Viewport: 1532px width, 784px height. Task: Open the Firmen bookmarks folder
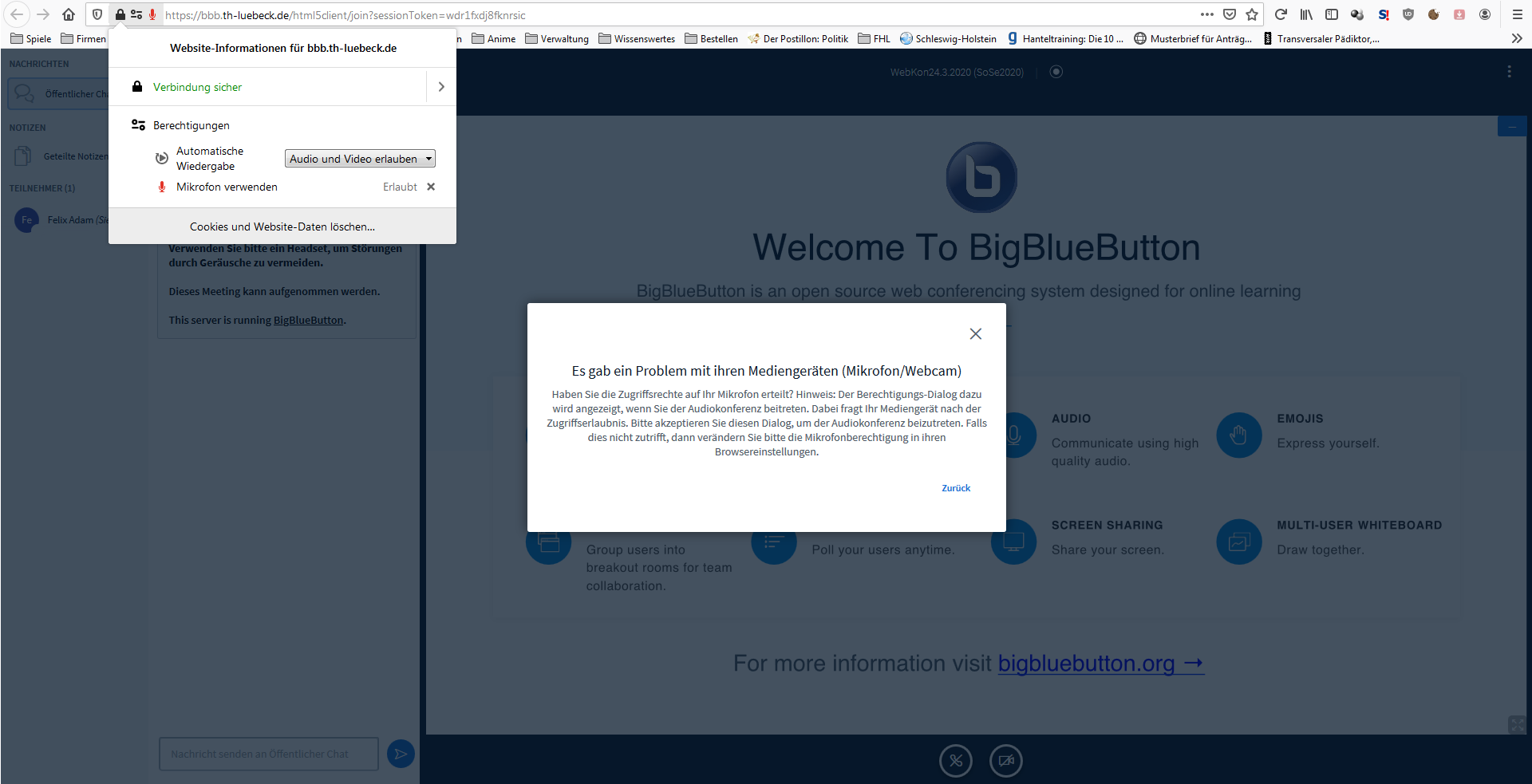point(84,38)
